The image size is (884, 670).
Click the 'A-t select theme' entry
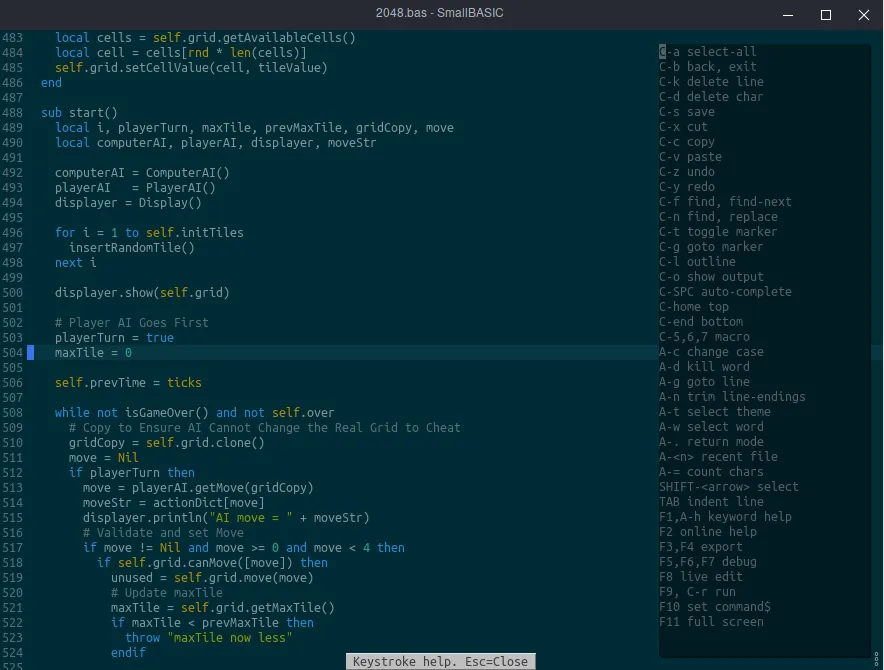pyautogui.click(x=715, y=412)
